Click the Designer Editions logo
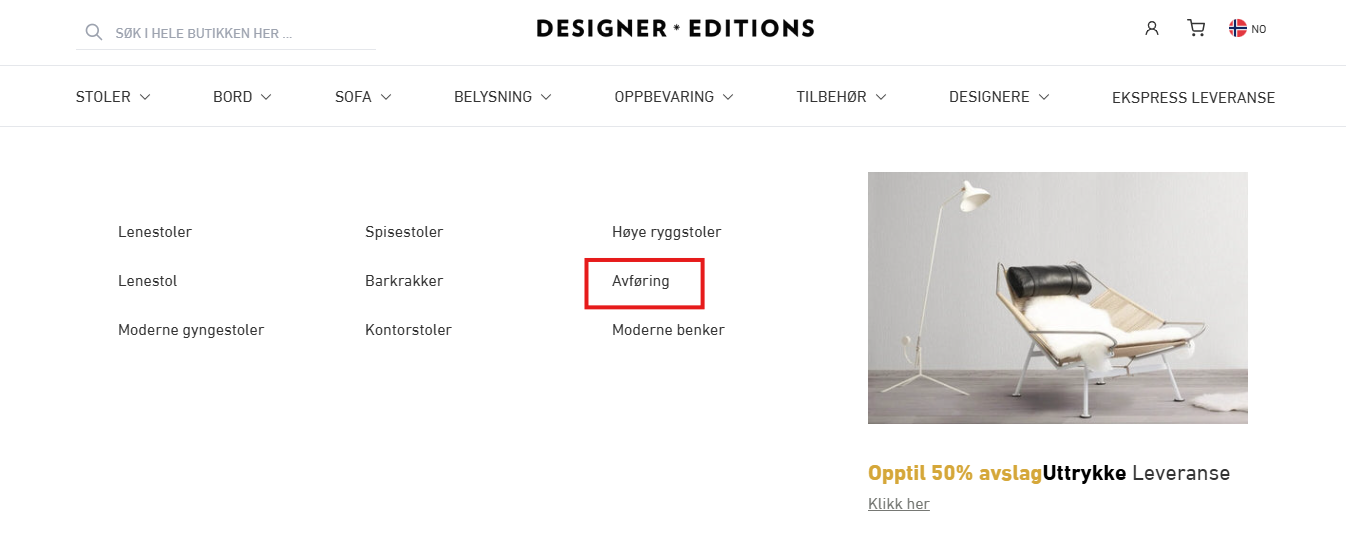 pos(675,28)
